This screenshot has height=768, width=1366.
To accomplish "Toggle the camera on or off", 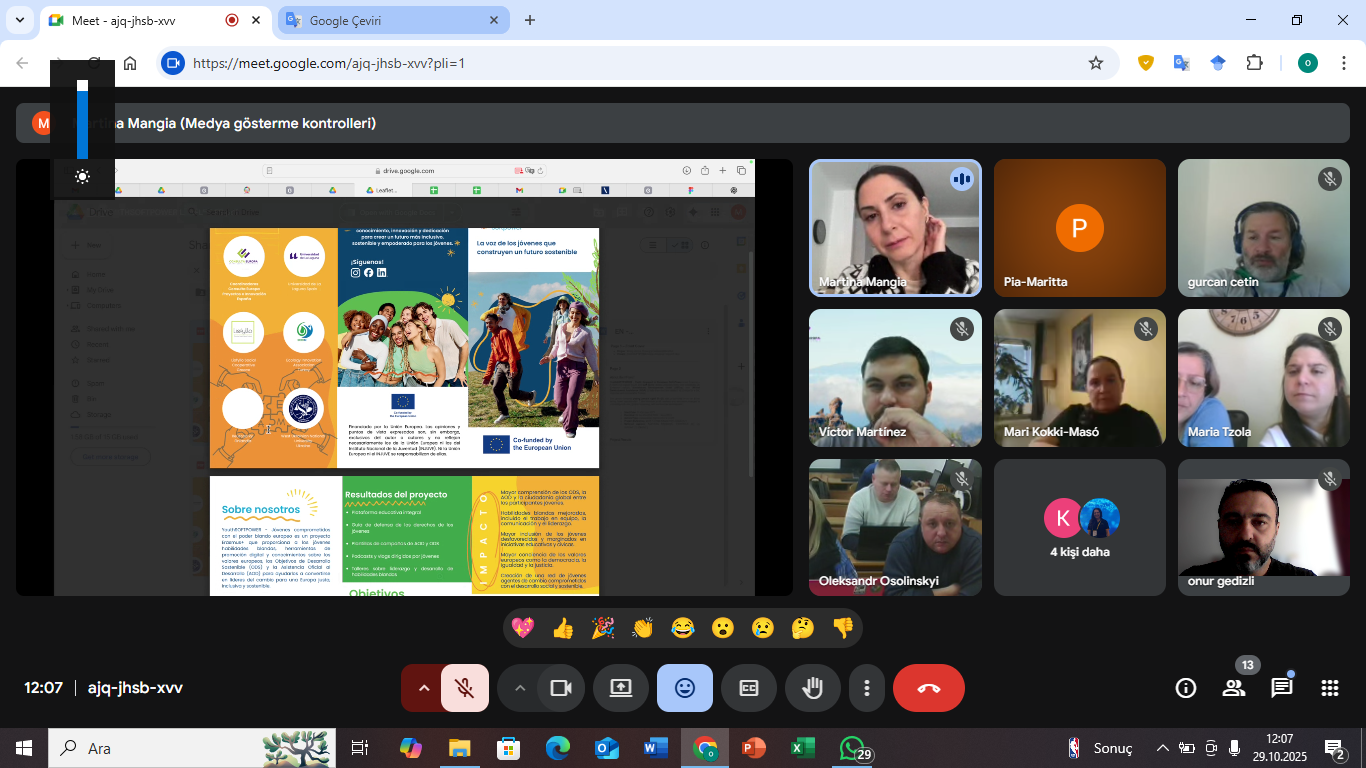I will 560,688.
